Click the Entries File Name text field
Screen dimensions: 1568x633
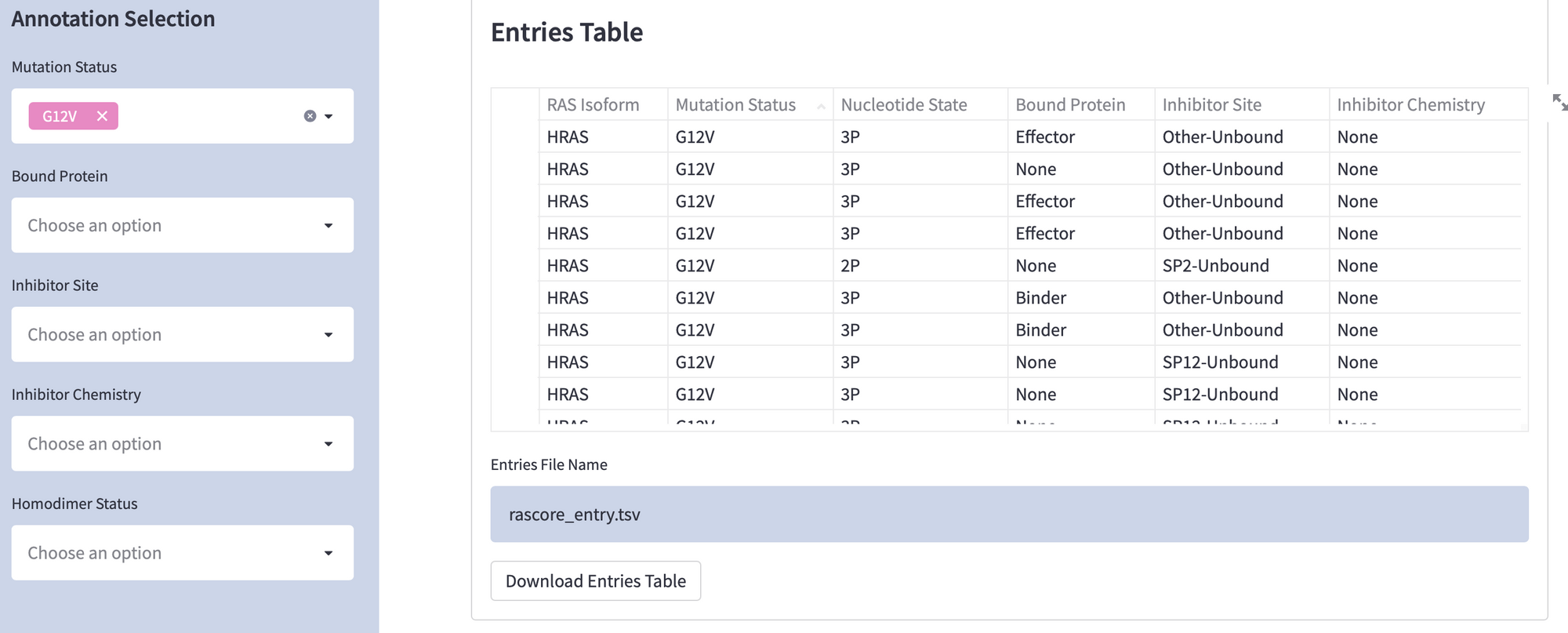pyautogui.click(x=1009, y=515)
